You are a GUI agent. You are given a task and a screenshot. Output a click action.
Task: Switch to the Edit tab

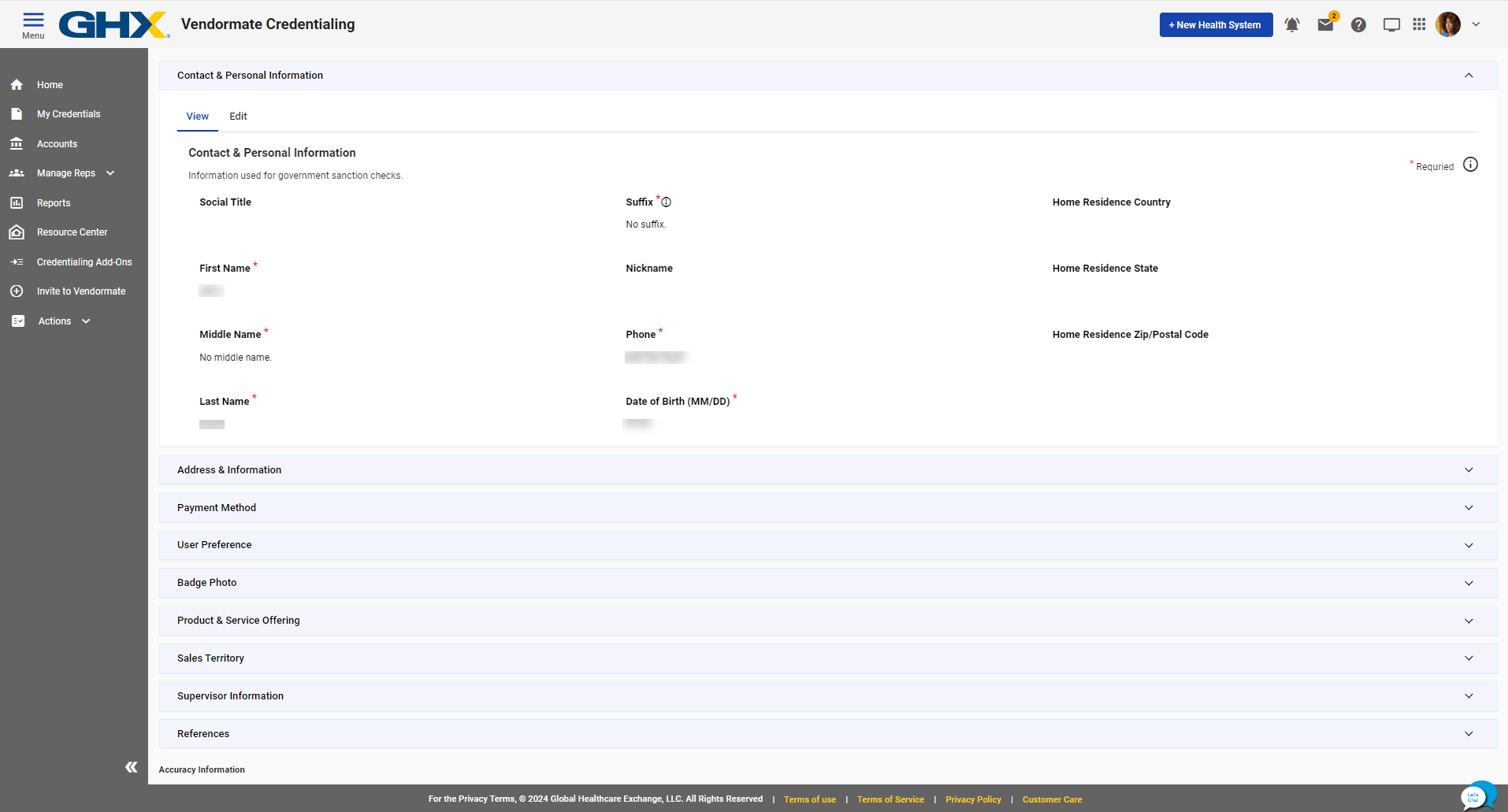tap(238, 117)
